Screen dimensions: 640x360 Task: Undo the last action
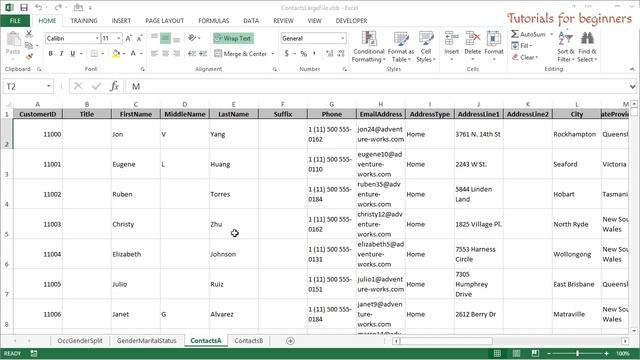[39, 7]
